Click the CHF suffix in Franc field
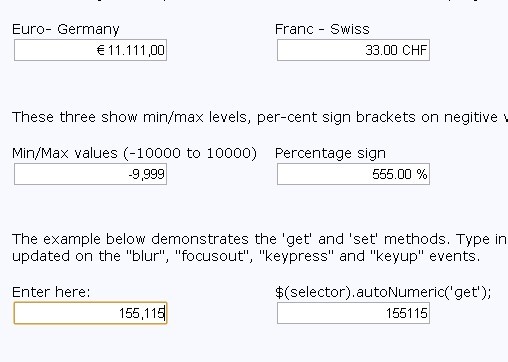The height and width of the screenshot is (362, 508). [x=414, y=50]
